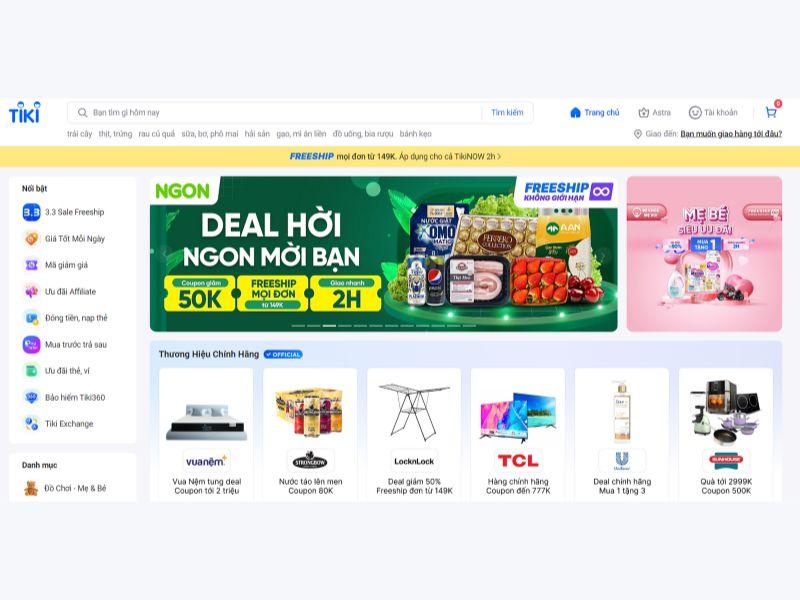Screen dimensions: 800x600
Task: Open the Tài khoản account menu
Action: tap(713, 112)
